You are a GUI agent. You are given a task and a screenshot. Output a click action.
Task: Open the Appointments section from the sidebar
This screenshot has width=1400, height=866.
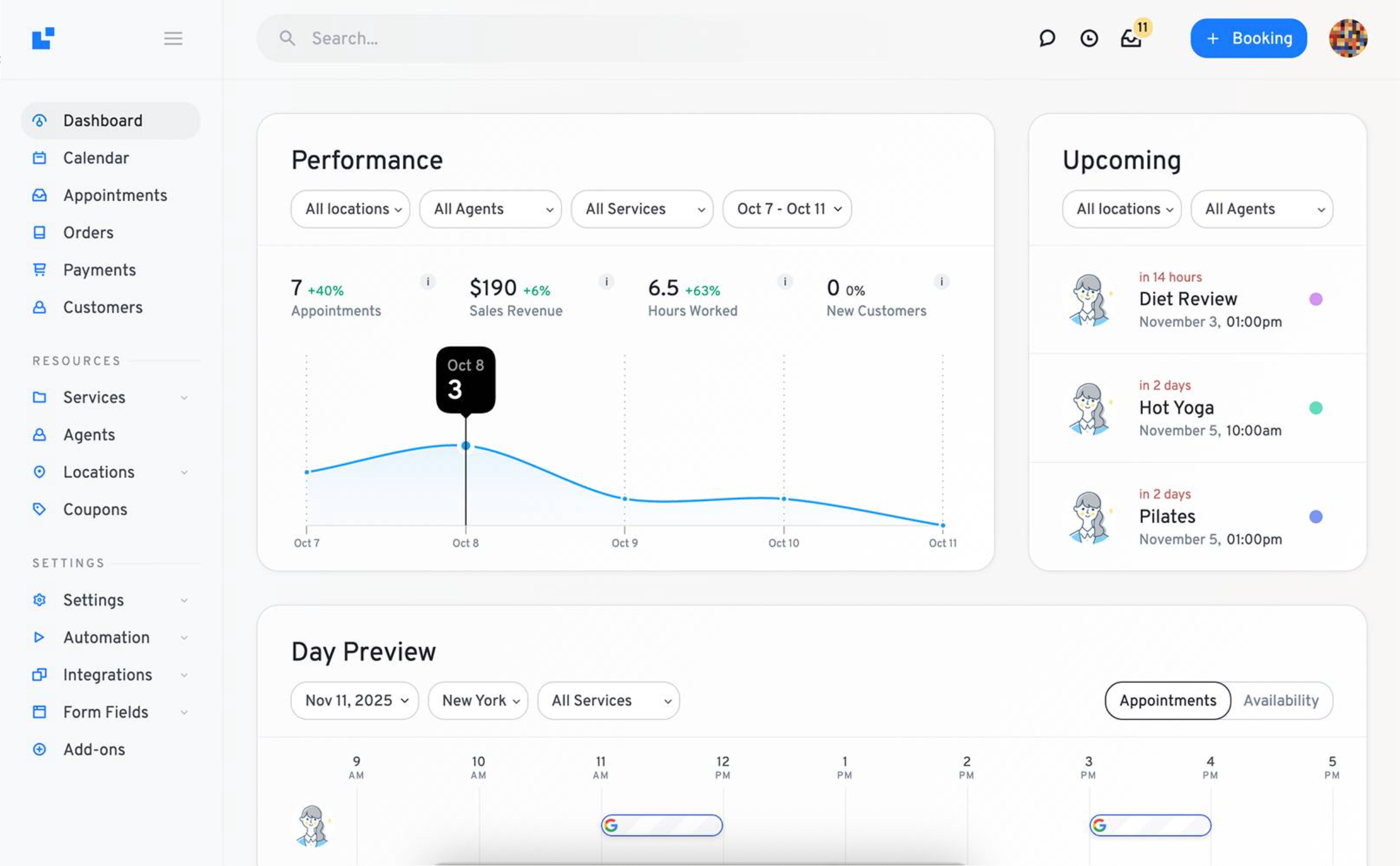[115, 195]
